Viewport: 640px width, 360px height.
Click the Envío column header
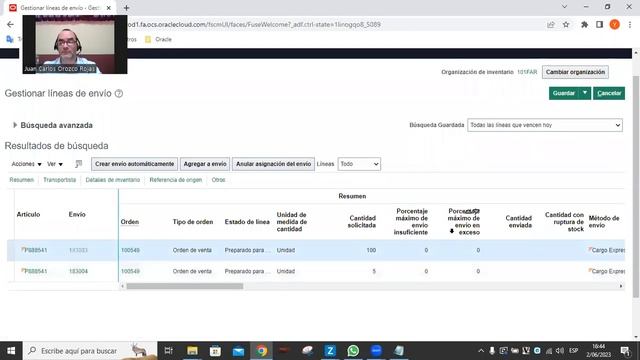(77, 215)
